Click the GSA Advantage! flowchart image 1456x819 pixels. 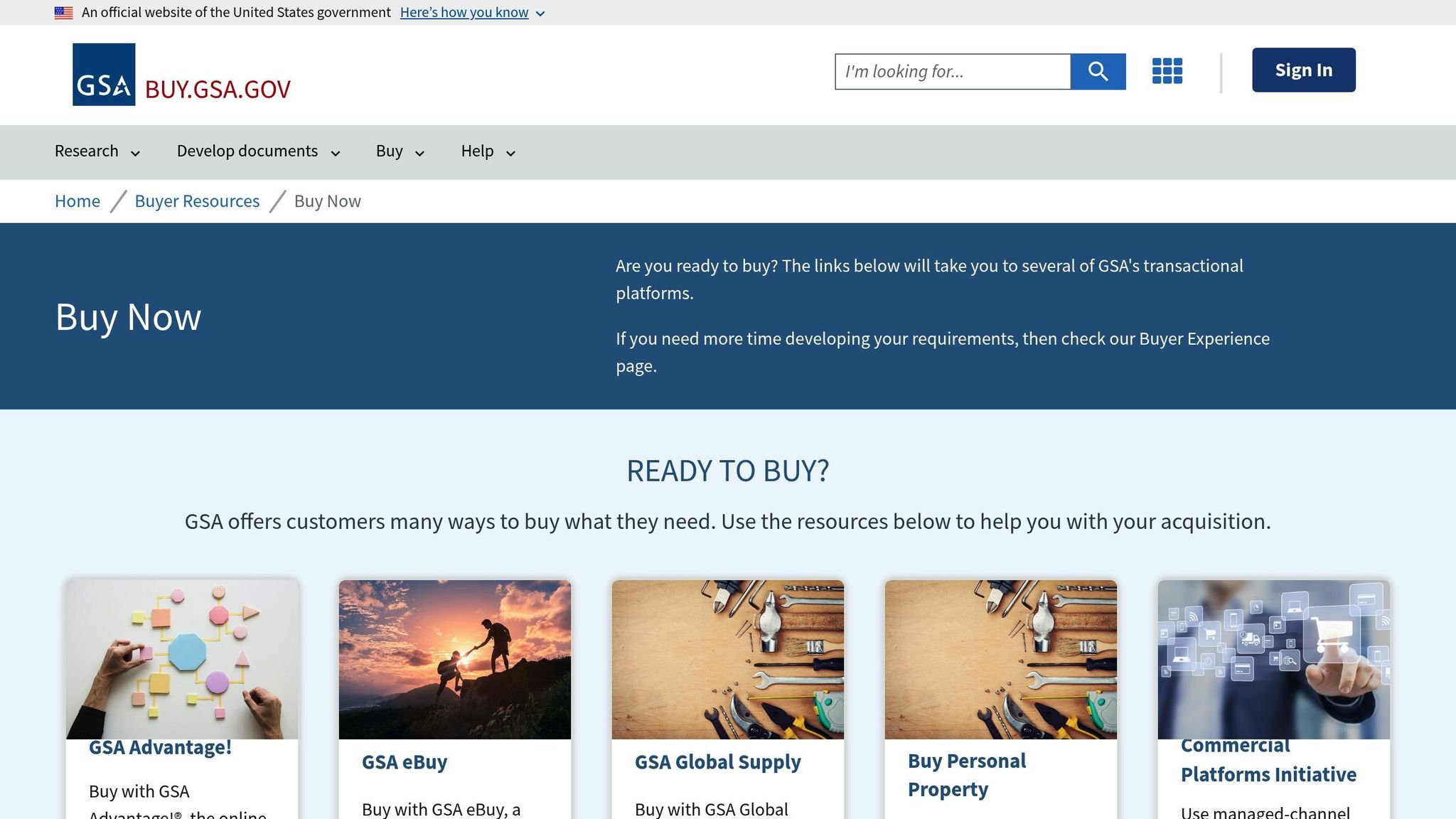tap(182, 660)
